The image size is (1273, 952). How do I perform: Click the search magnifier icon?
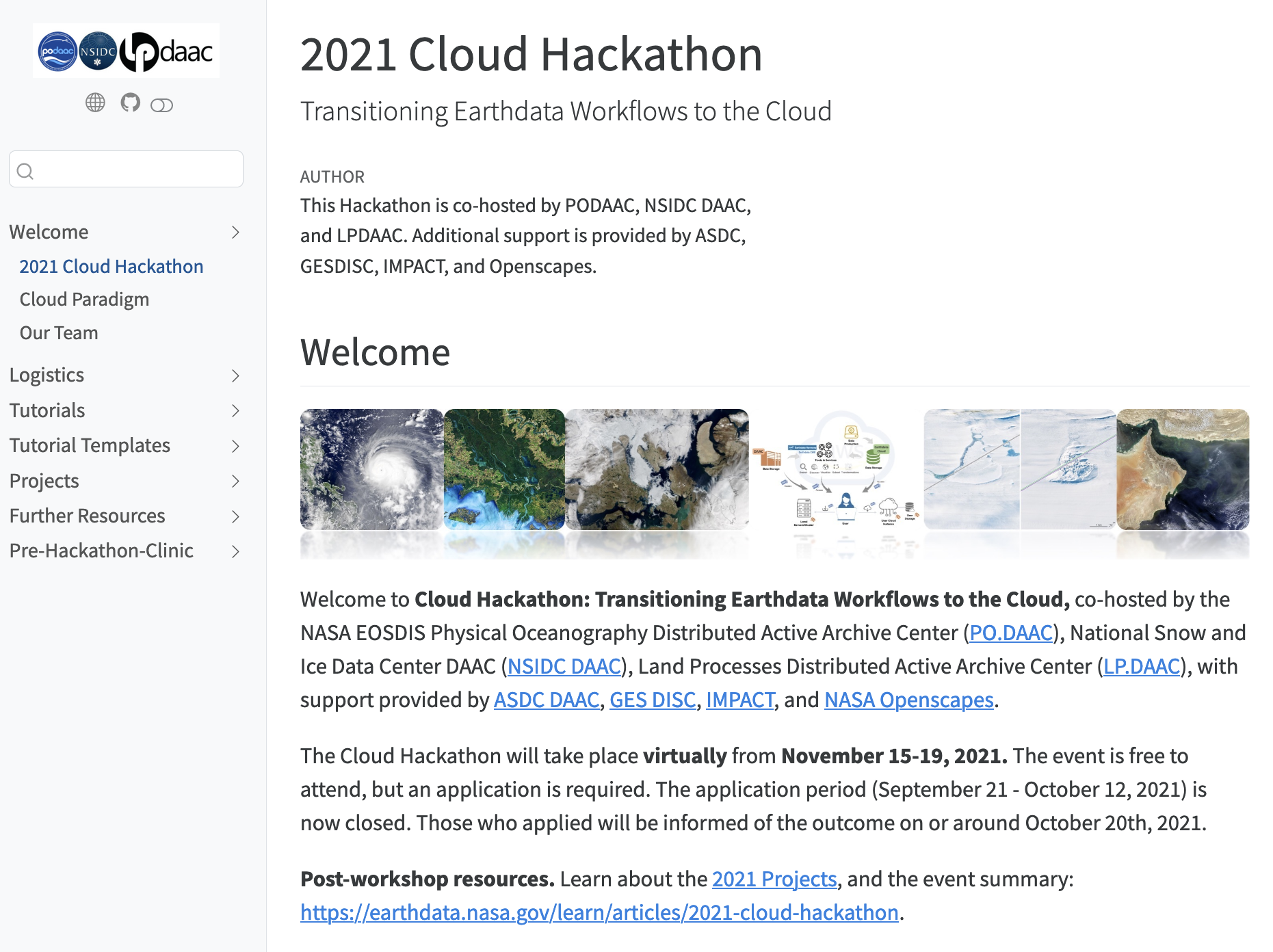tap(26, 171)
